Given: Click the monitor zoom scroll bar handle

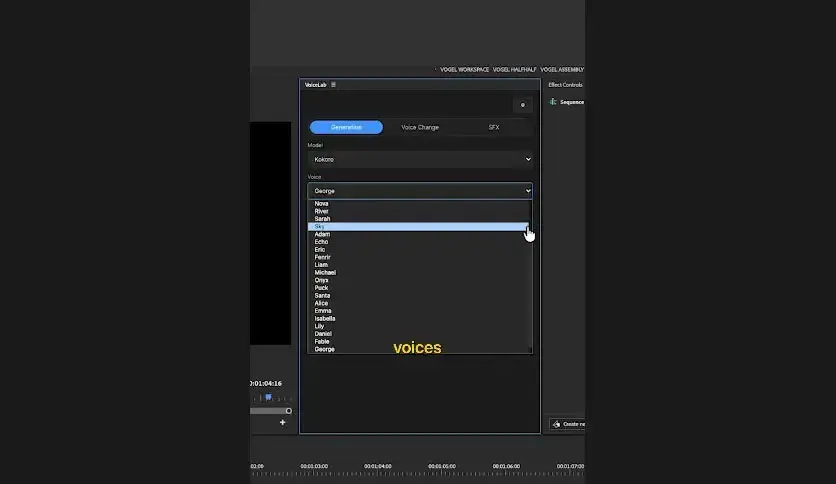Looking at the screenshot, I should (288, 411).
